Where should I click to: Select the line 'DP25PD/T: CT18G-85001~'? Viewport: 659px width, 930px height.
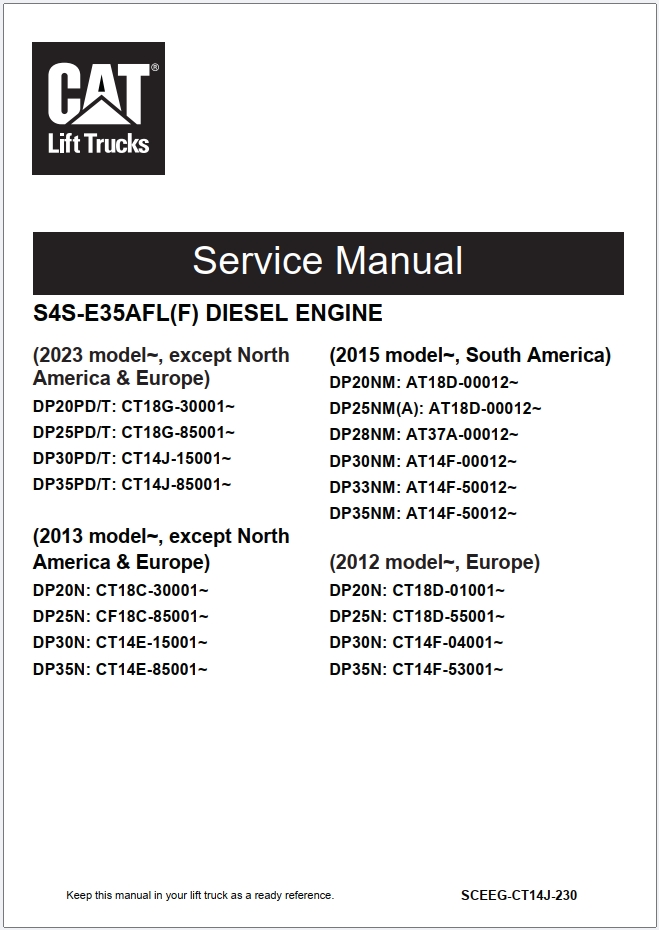coord(133,433)
